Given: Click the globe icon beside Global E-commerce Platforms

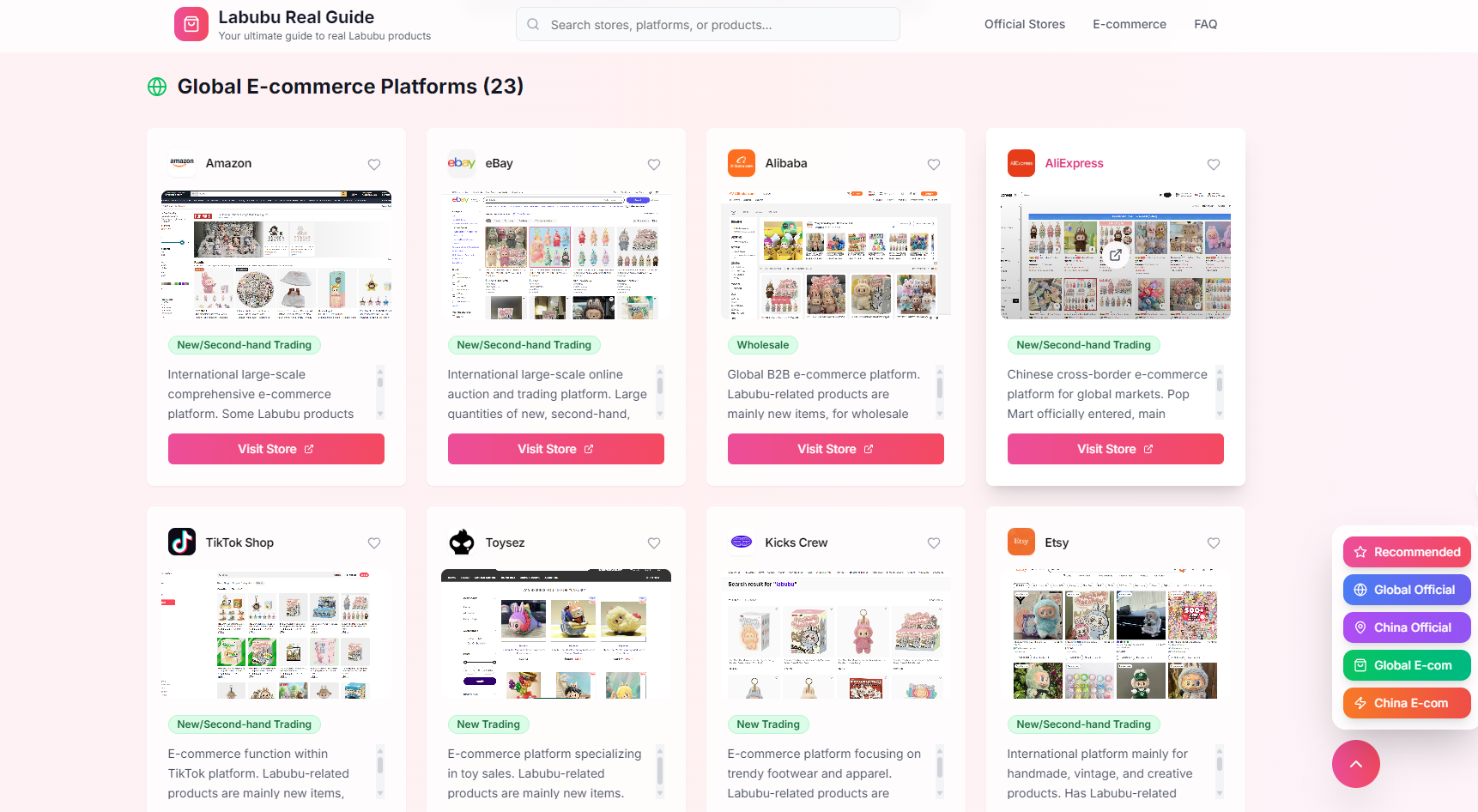Looking at the screenshot, I should click(157, 87).
